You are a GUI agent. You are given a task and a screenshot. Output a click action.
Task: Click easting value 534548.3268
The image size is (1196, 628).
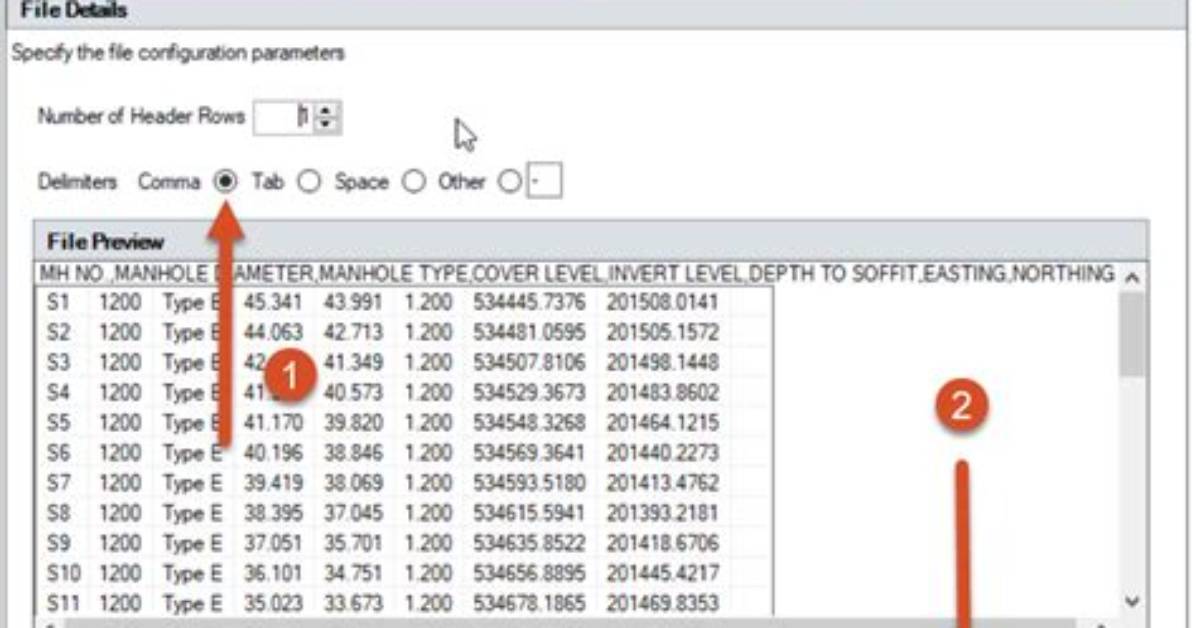click(x=529, y=423)
